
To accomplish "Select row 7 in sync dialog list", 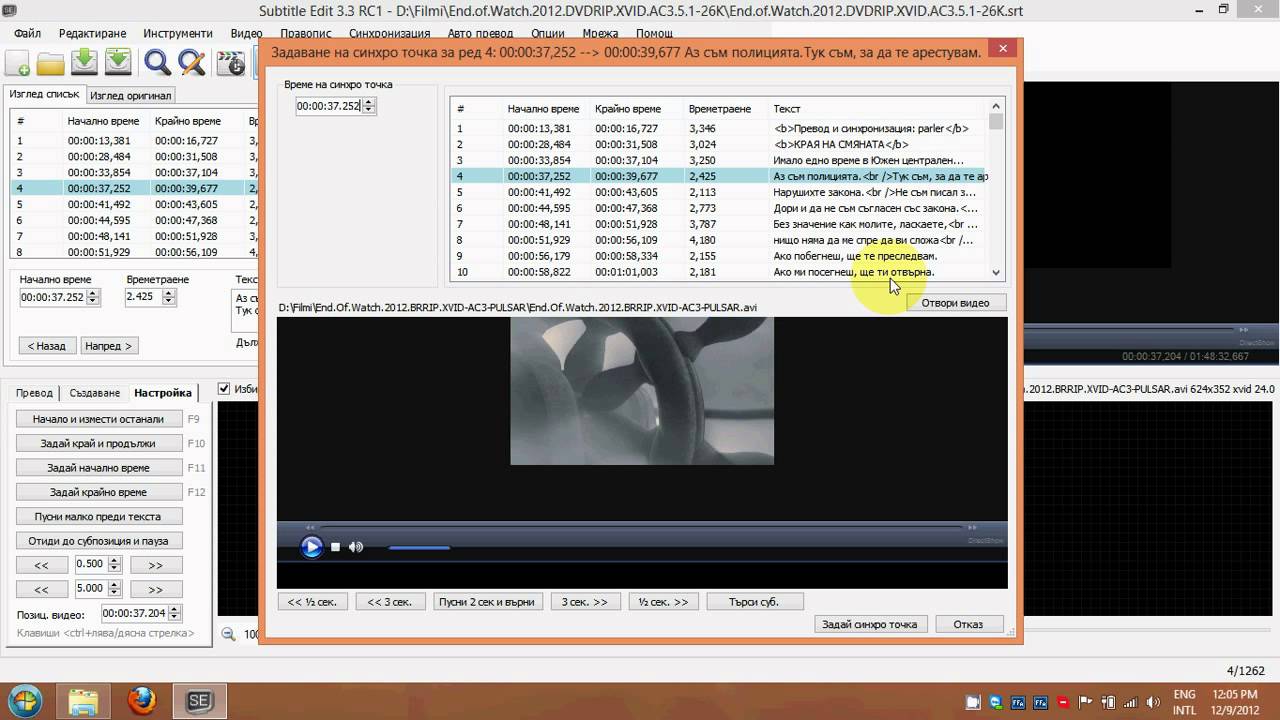I will click(x=718, y=224).
